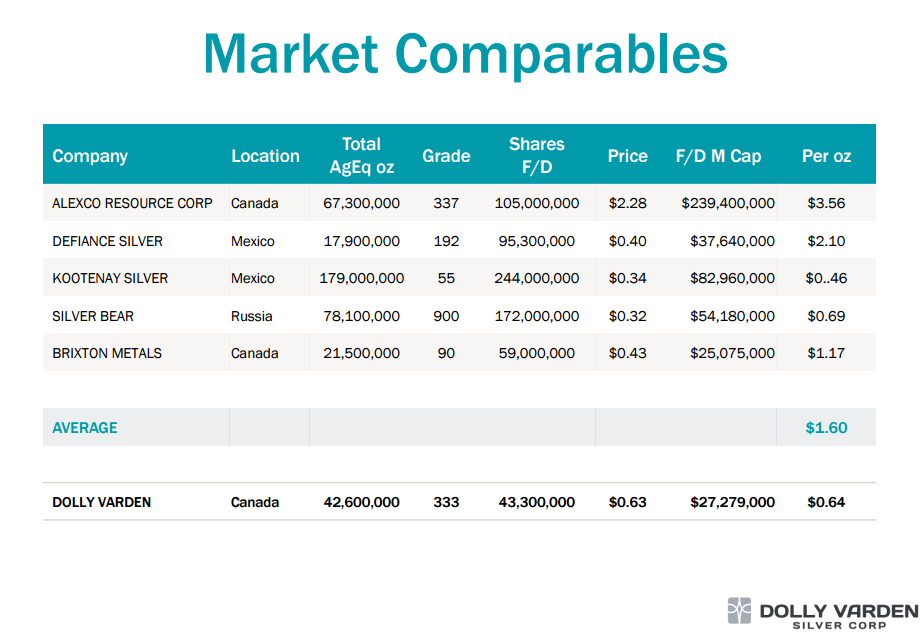Select market cap $54,180,000
Image resolution: width=923 pixels, height=642 pixels.
(x=732, y=316)
